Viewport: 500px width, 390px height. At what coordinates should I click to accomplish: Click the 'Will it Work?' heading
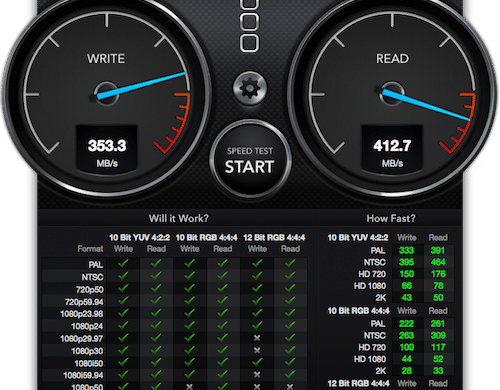tap(179, 218)
